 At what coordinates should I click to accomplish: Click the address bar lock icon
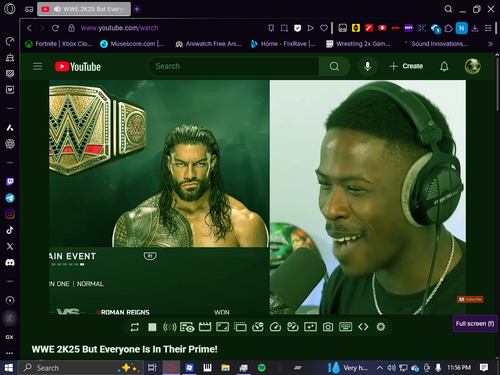click(x=71, y=28)
